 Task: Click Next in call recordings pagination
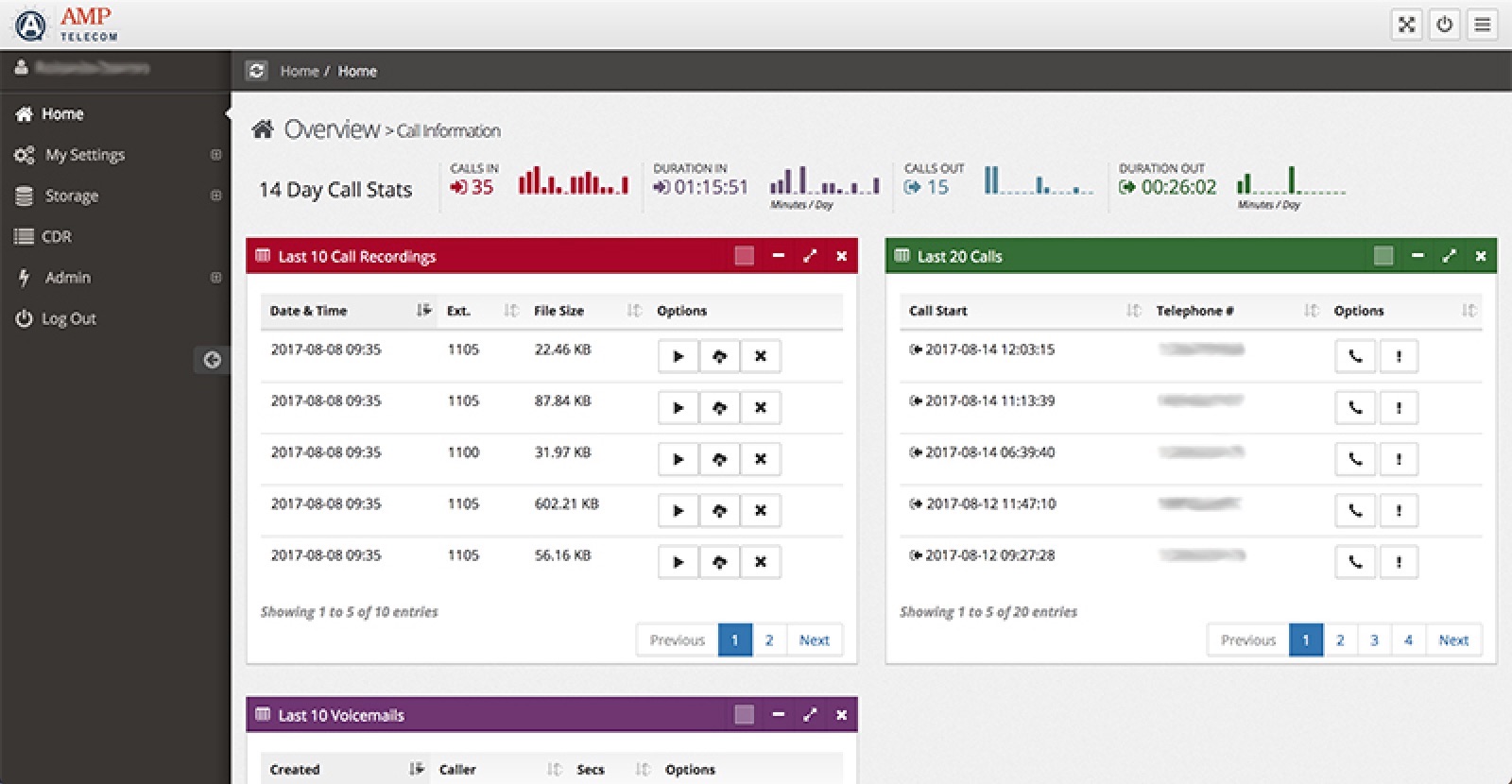[814, 640]
